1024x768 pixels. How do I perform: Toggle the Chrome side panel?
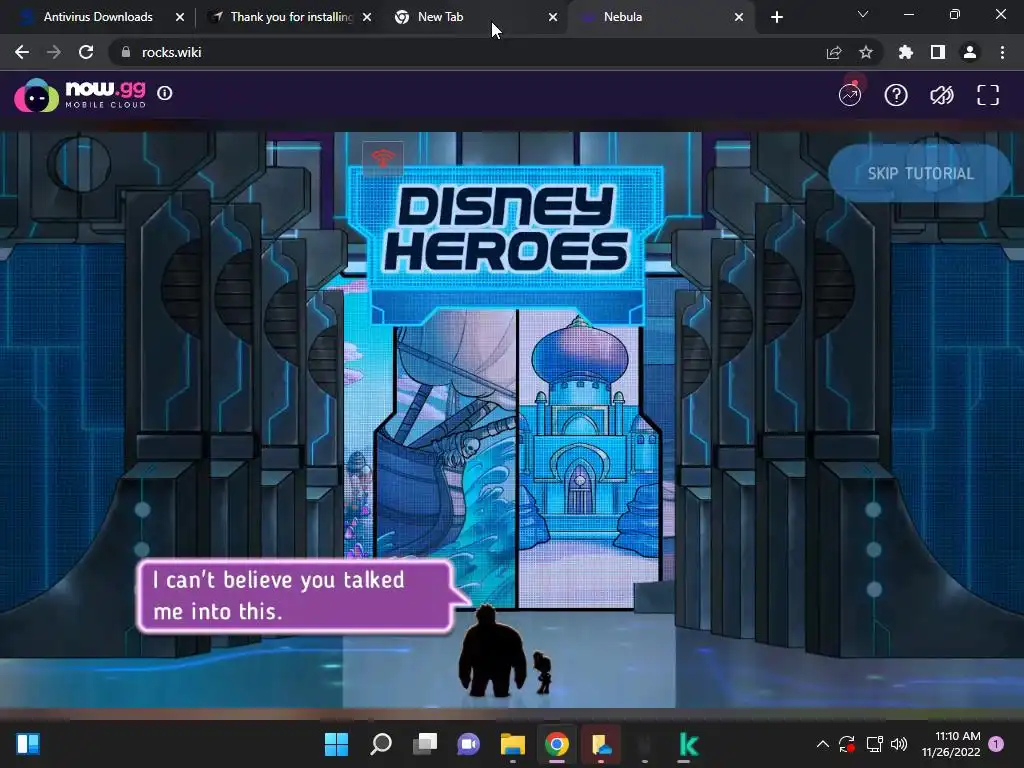938,52
